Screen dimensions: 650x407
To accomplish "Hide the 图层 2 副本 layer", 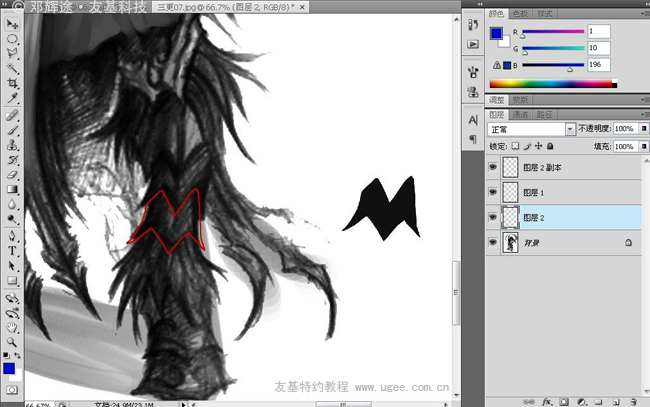I will point(492,167).
